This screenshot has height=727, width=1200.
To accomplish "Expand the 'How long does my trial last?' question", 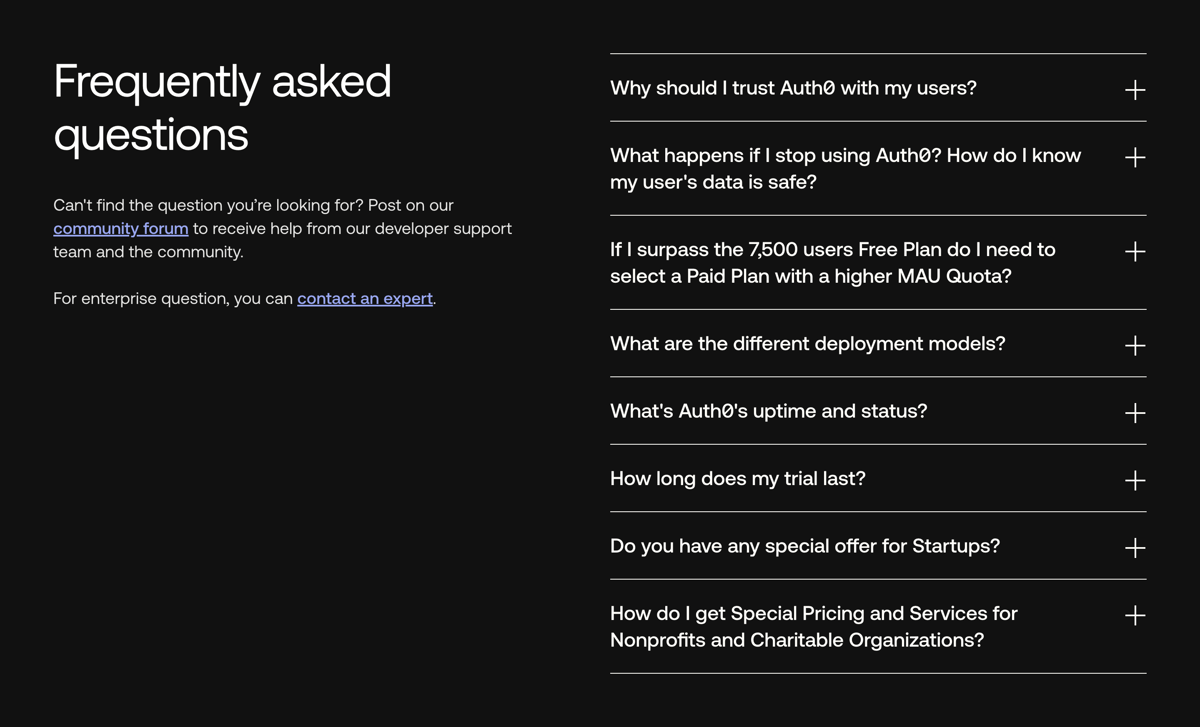I will pos(737,479).
